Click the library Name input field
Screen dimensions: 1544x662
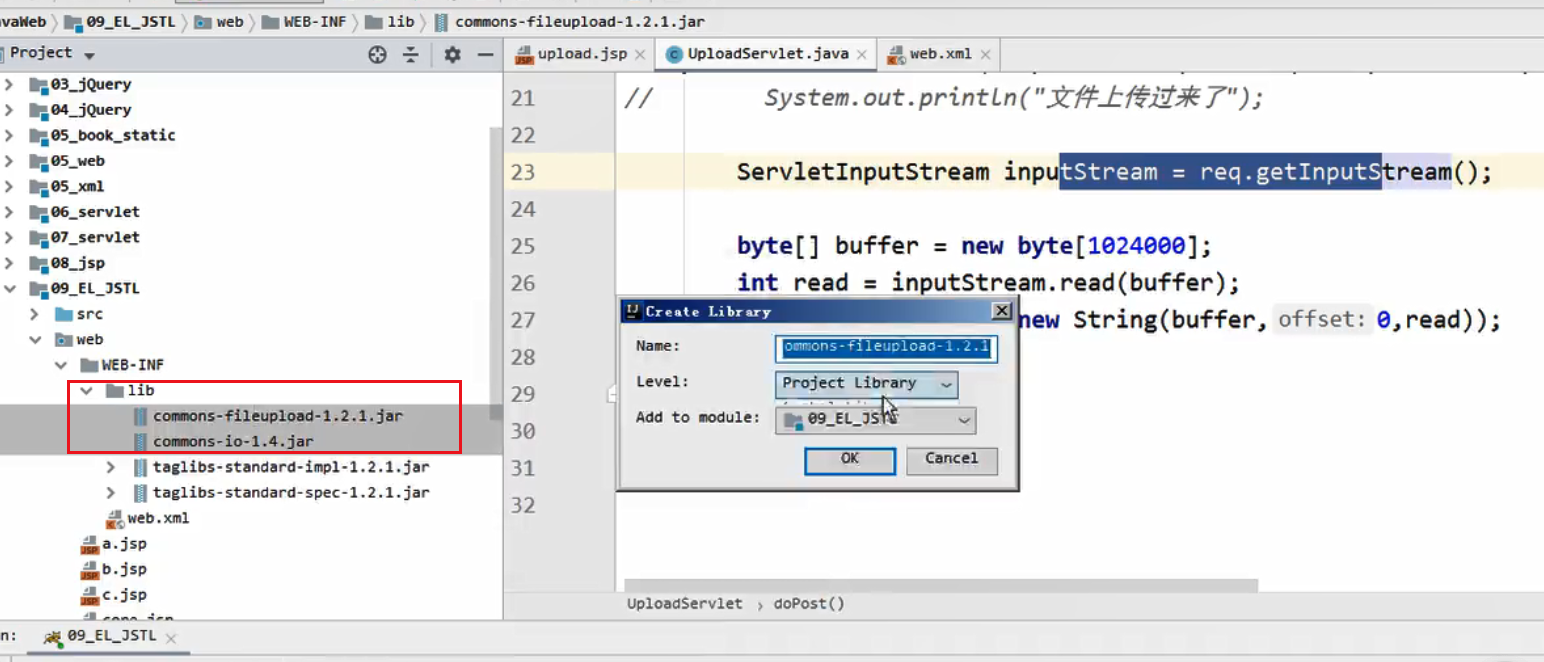point(886,347)
